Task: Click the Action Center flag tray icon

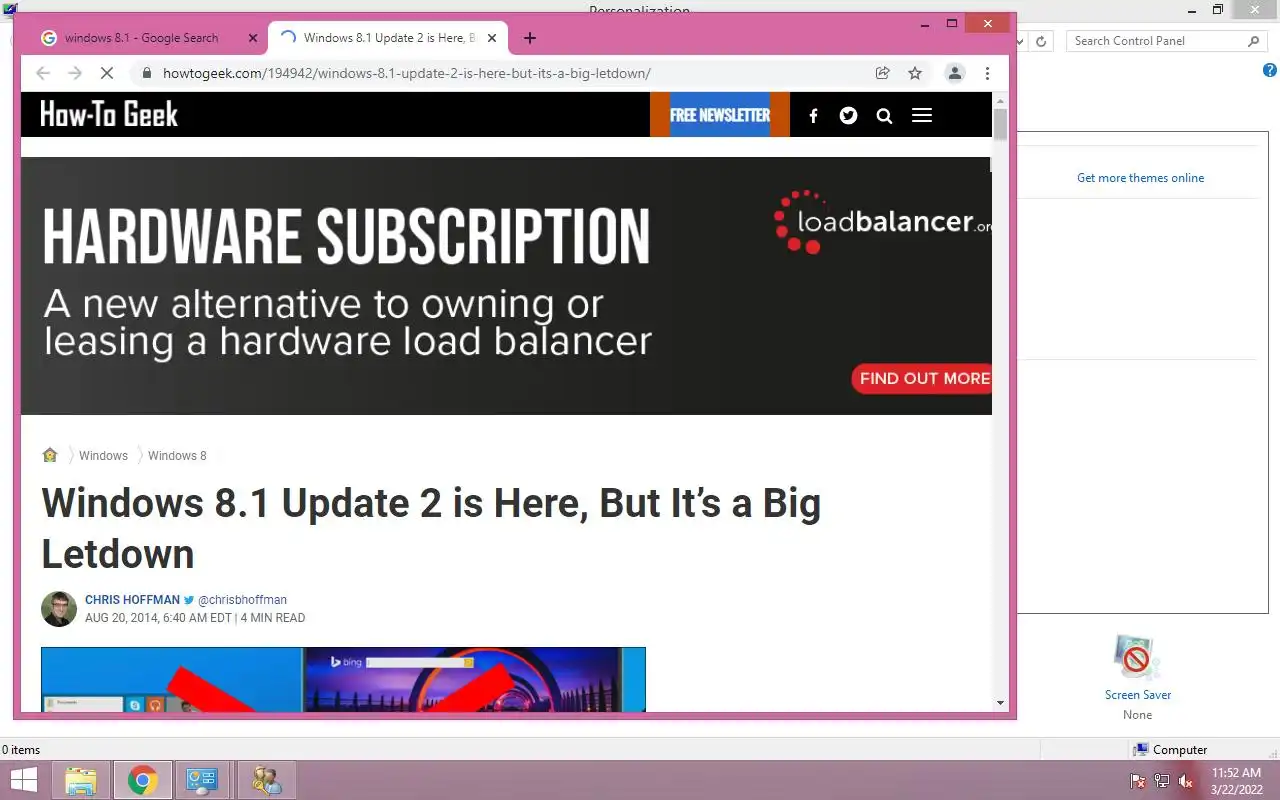Action: [1138, 781]
